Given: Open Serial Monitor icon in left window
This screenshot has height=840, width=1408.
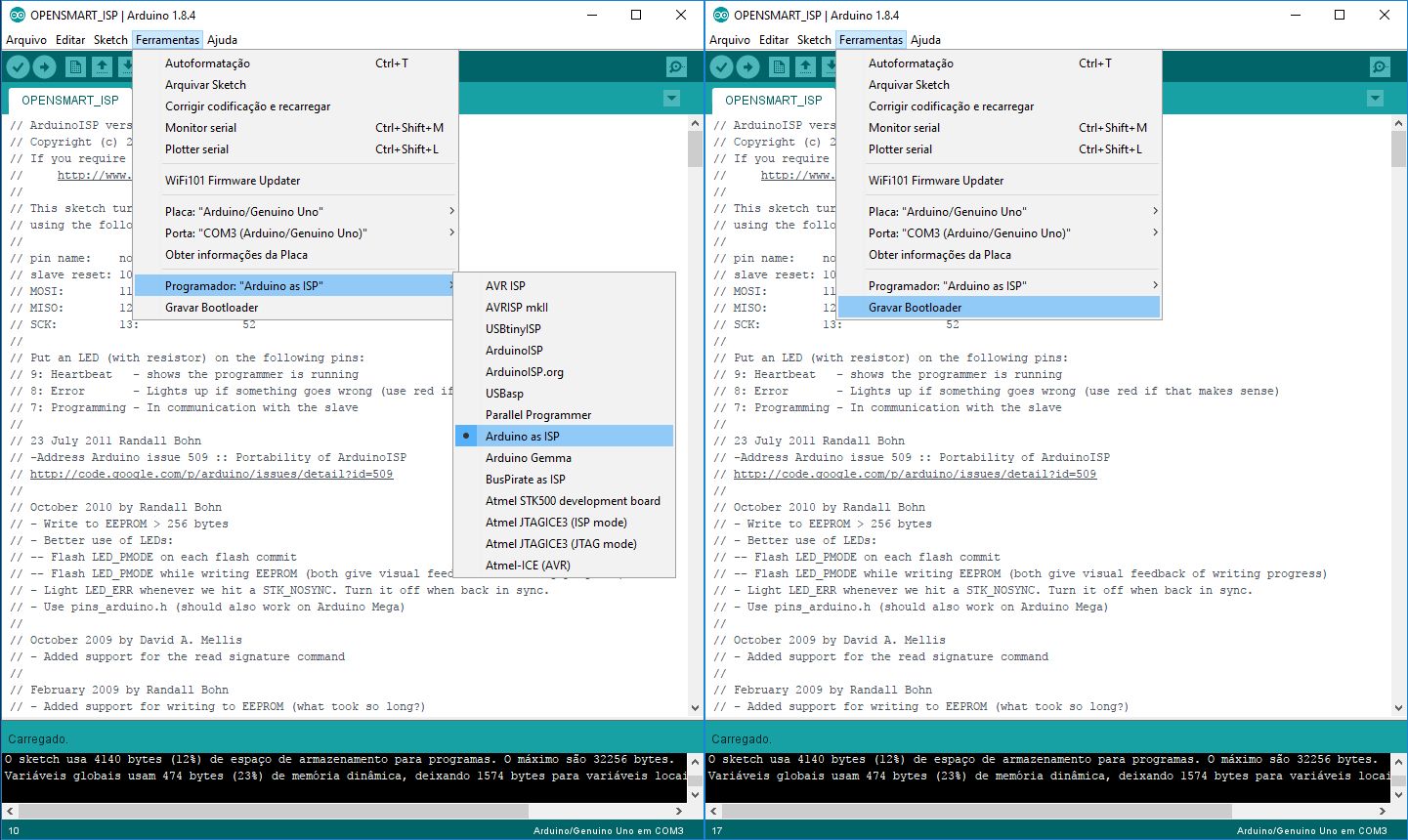Looking at the screenshot, I should point(676,66).
